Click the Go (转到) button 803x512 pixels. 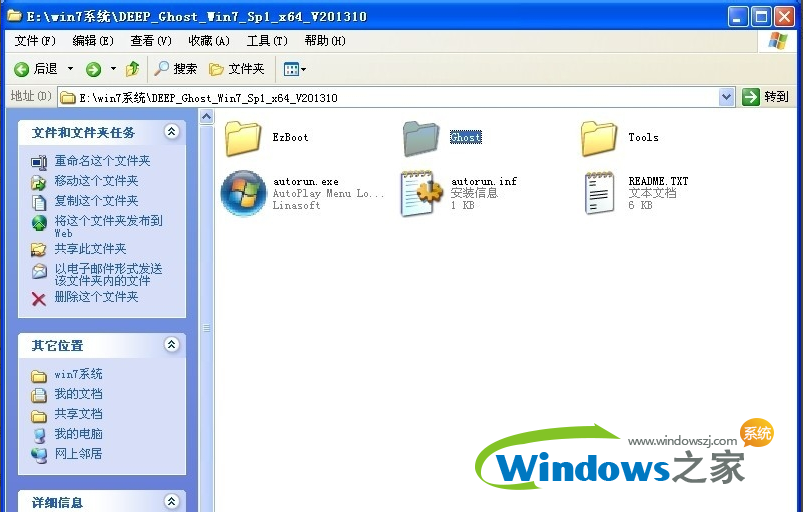[x=766, y=97]
